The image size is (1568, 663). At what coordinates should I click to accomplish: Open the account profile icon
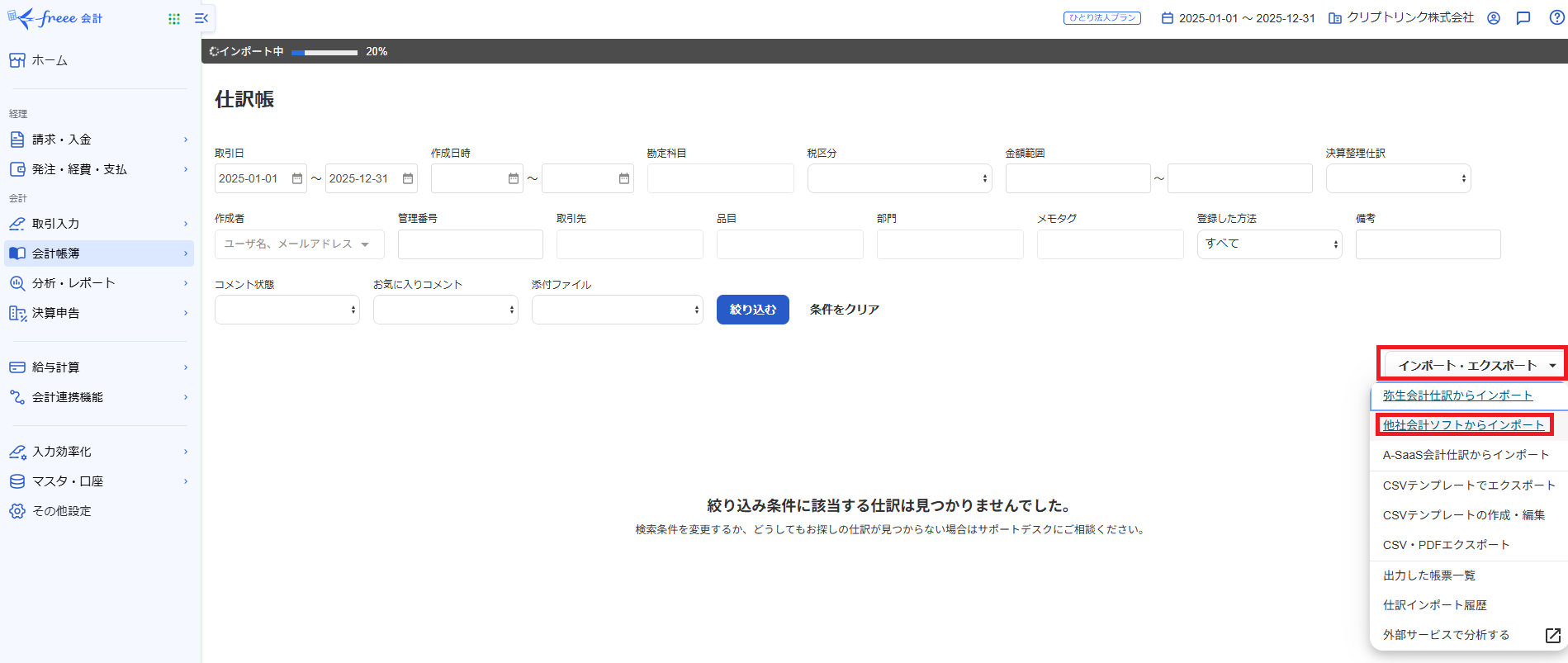click(1494, 18)
